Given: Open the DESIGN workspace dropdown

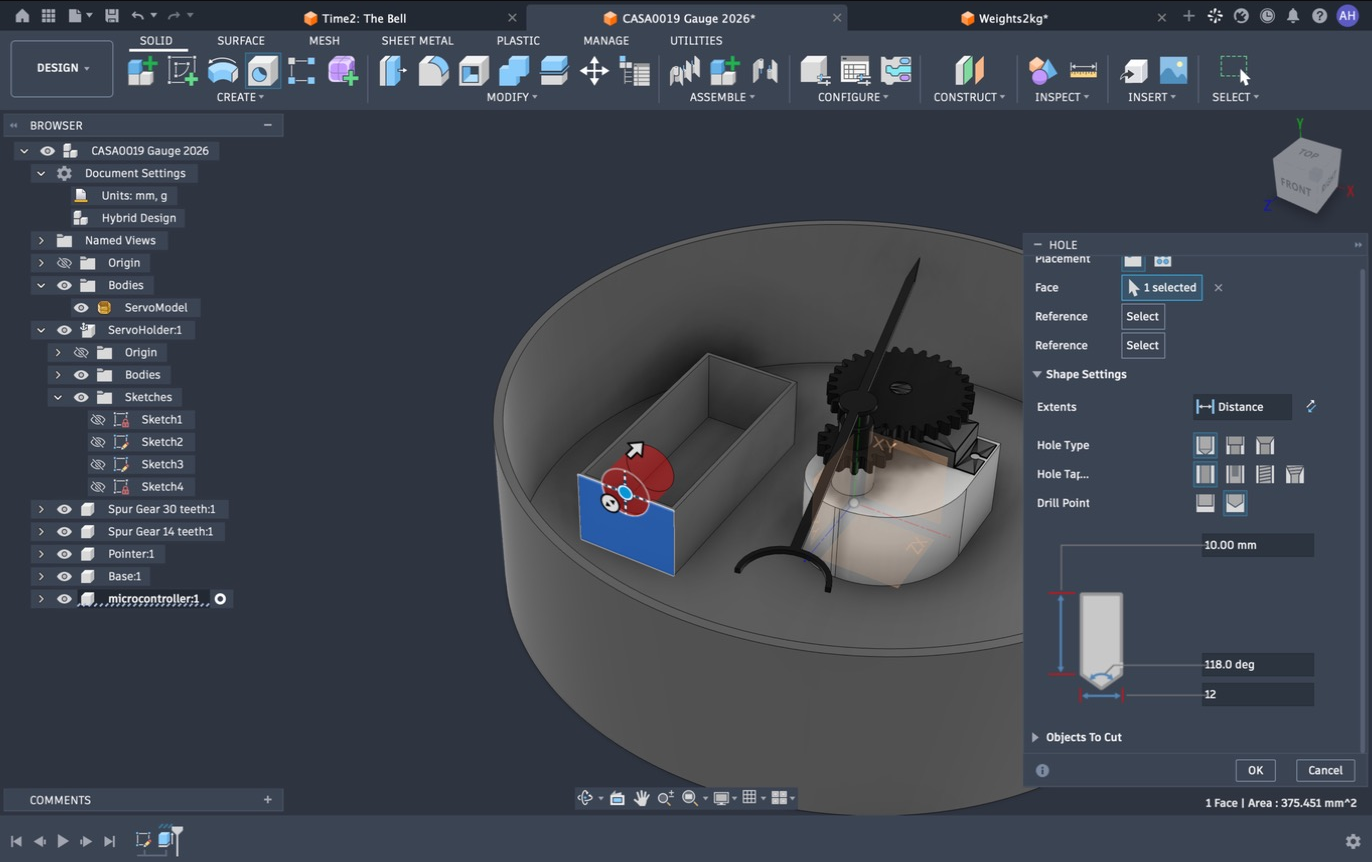Looking at the screenshot, I should [62, 68].
